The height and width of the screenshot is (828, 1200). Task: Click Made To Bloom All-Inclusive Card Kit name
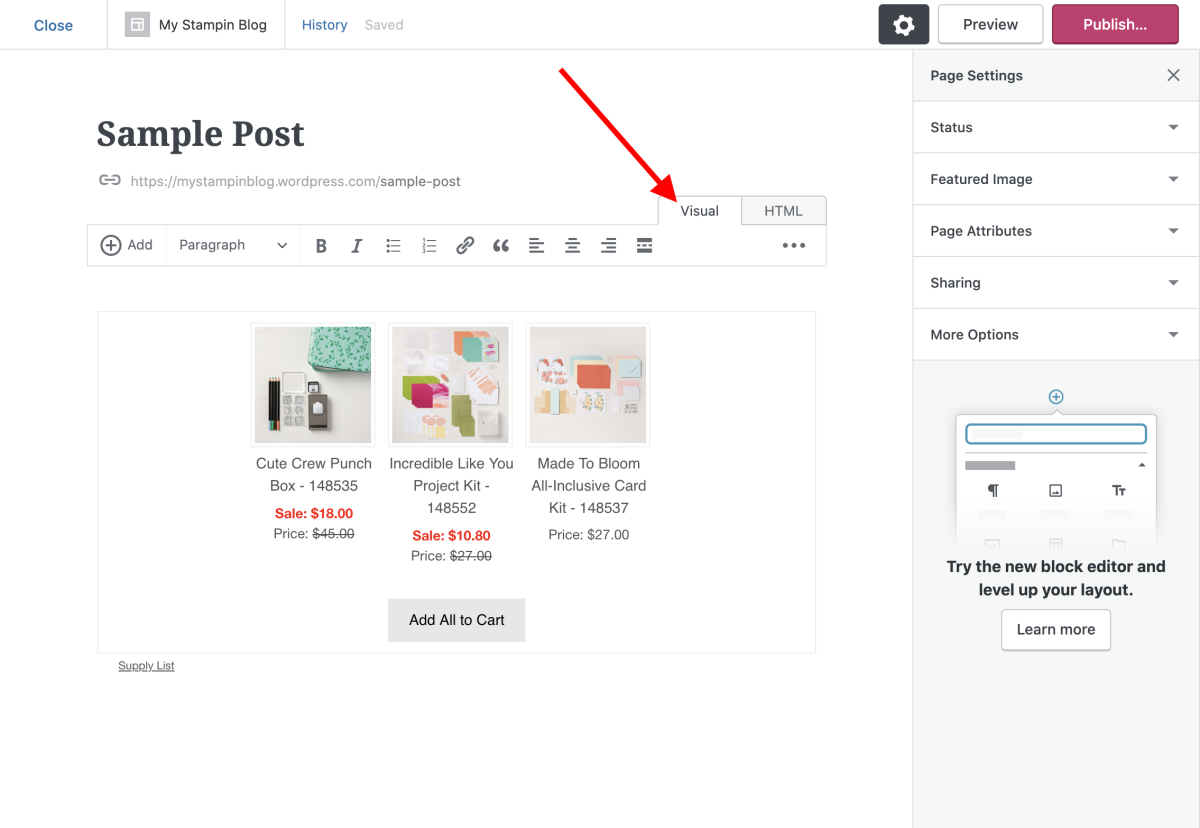tap(589, 486)
